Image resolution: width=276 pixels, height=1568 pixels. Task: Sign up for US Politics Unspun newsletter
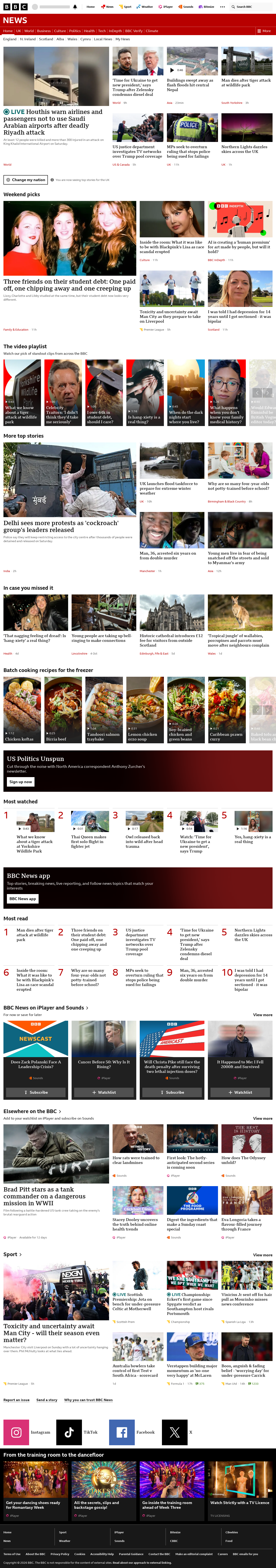[21, 782]
